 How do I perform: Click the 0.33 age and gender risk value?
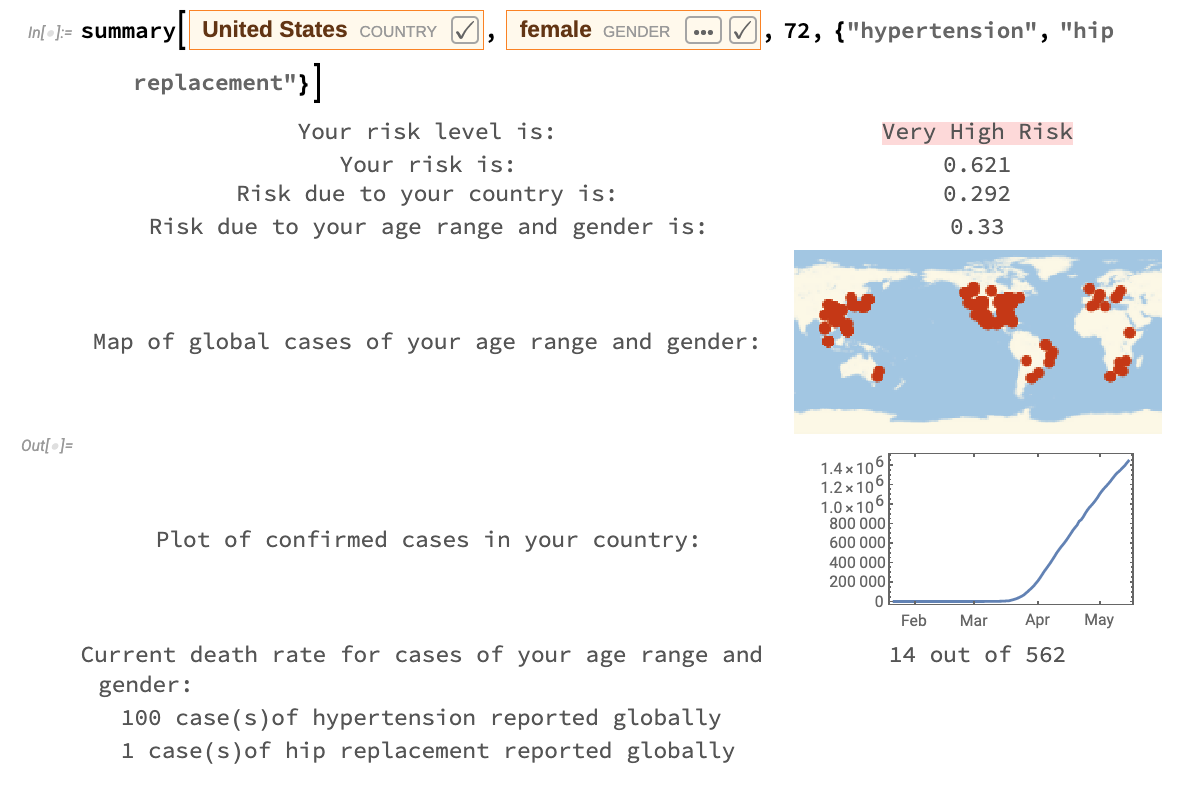click(976, 227)
